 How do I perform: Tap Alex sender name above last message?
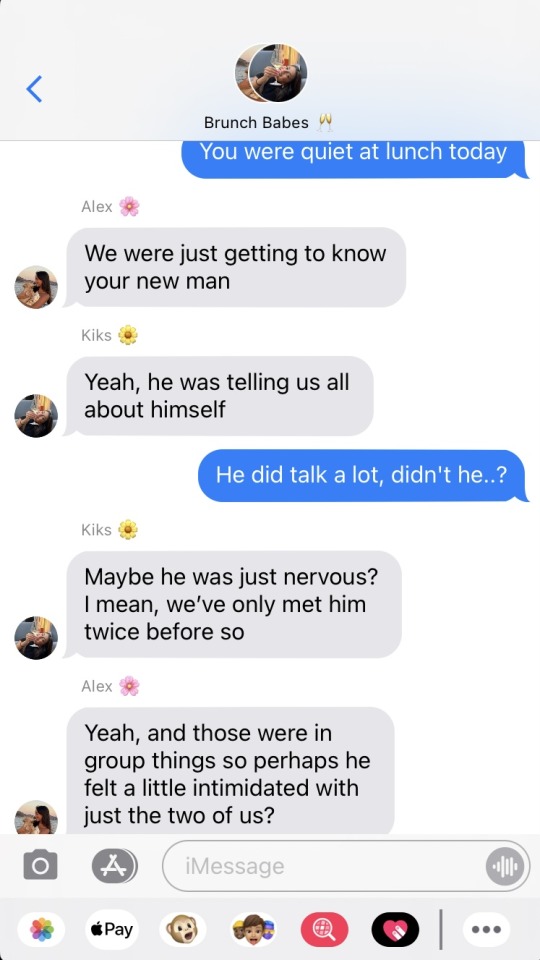pos(97,686)
